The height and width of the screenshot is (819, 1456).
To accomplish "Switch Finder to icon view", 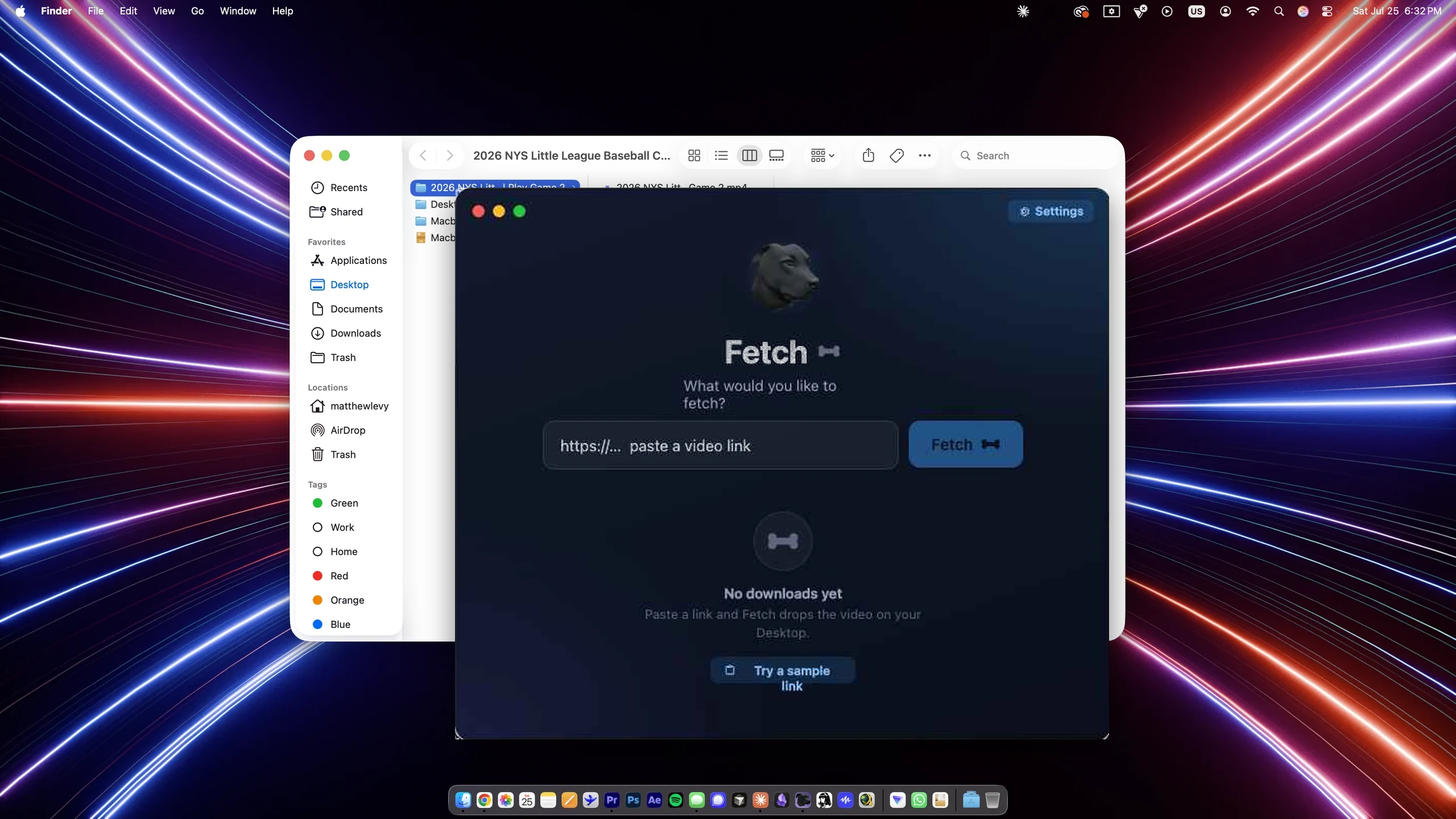I will [x=694, y=155].
